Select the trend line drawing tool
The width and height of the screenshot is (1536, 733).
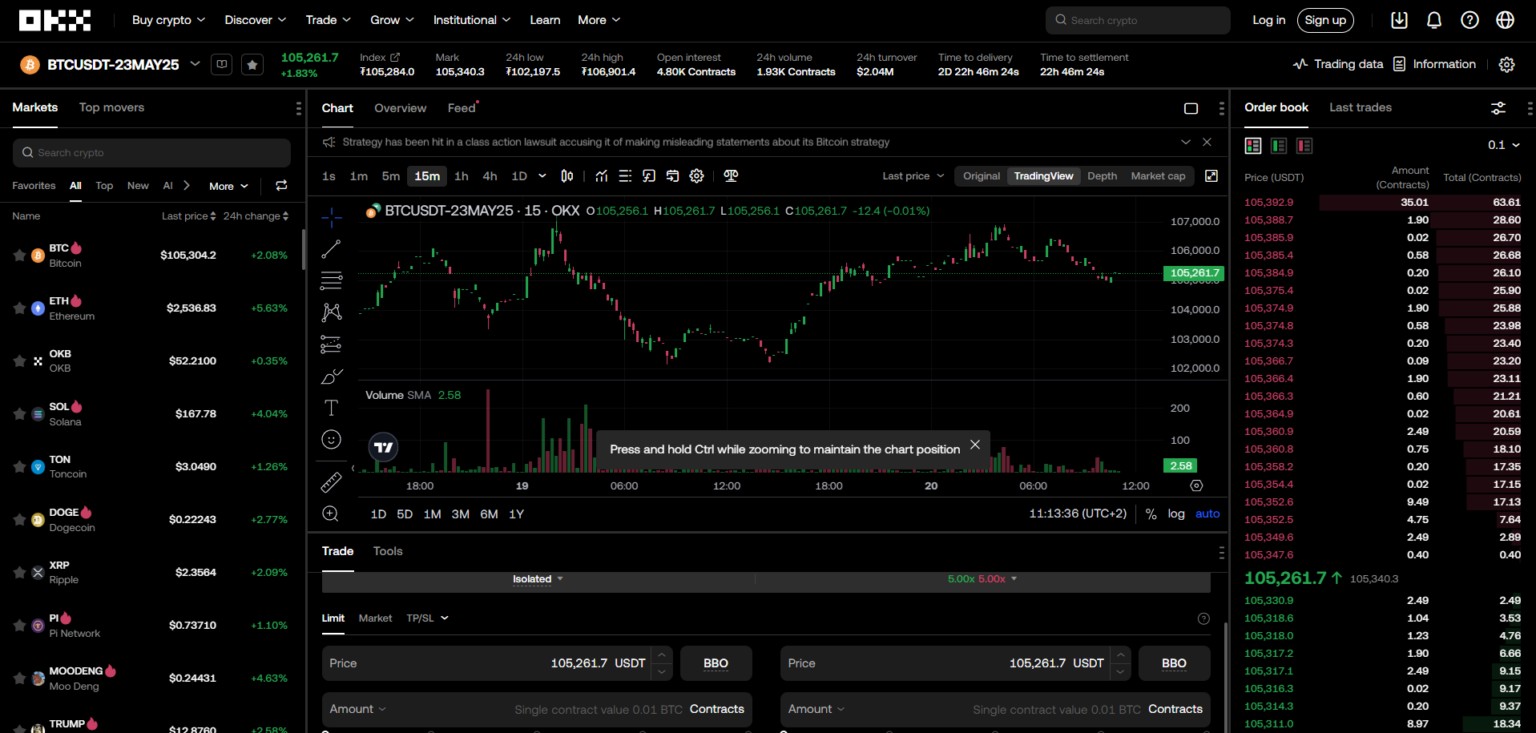coord(331,248)
